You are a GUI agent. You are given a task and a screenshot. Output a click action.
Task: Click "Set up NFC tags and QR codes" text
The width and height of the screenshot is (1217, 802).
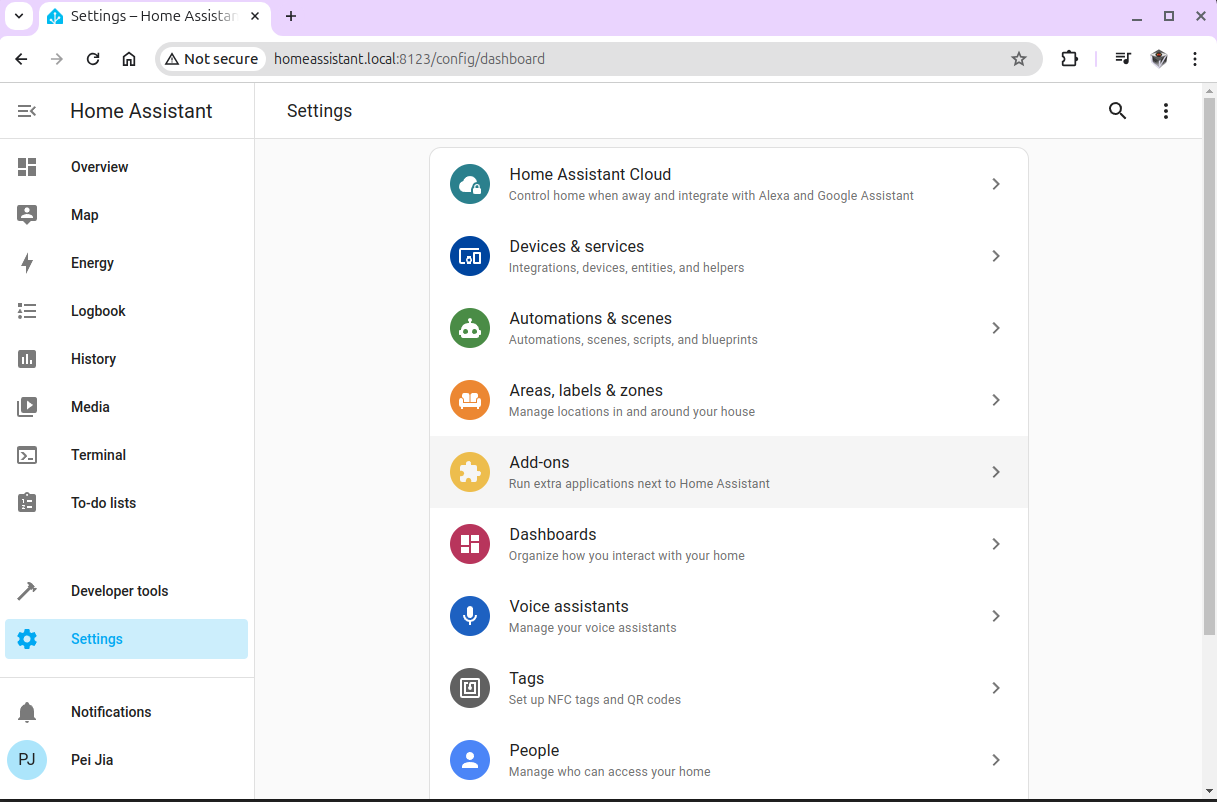[x=595, y=700]
